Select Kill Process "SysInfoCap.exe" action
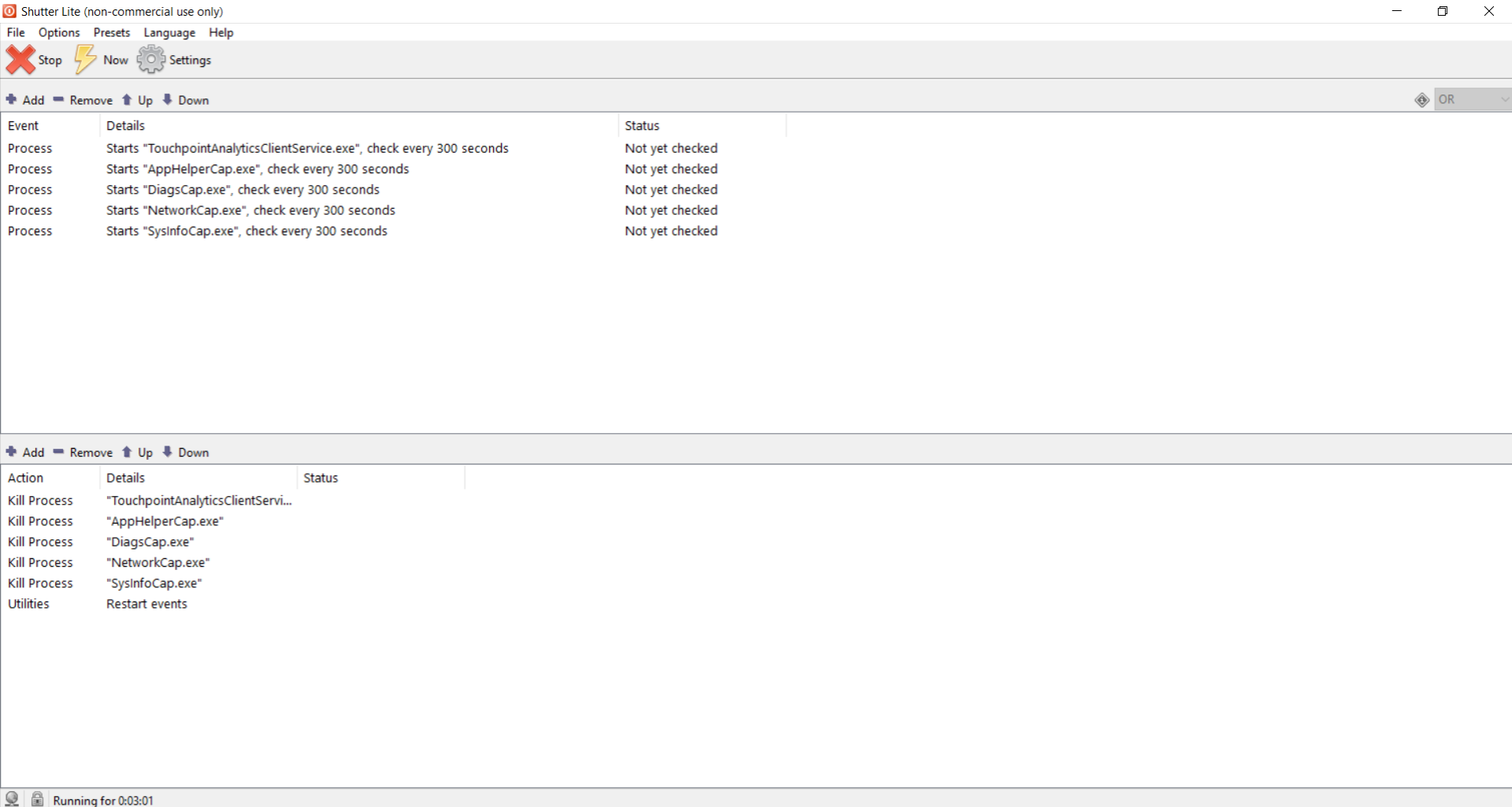Screen dimensions: 1512x807 click(x=233, y=583)
